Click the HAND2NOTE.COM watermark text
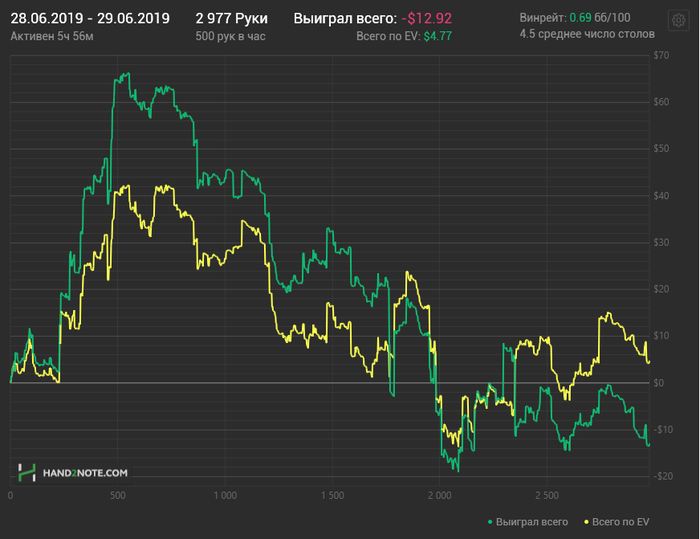The width and height of the screenshot is (700, 539). [x=85, y=472]
